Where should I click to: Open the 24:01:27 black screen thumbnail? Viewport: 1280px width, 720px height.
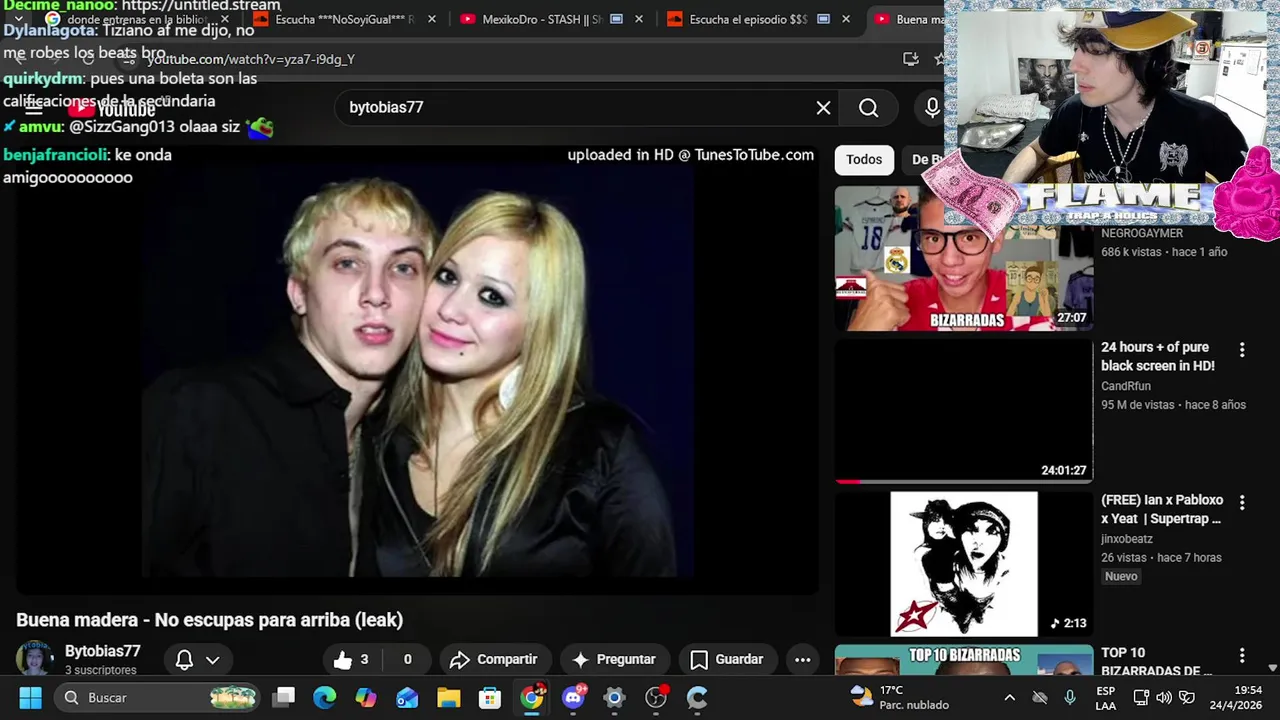pos(964,411)
